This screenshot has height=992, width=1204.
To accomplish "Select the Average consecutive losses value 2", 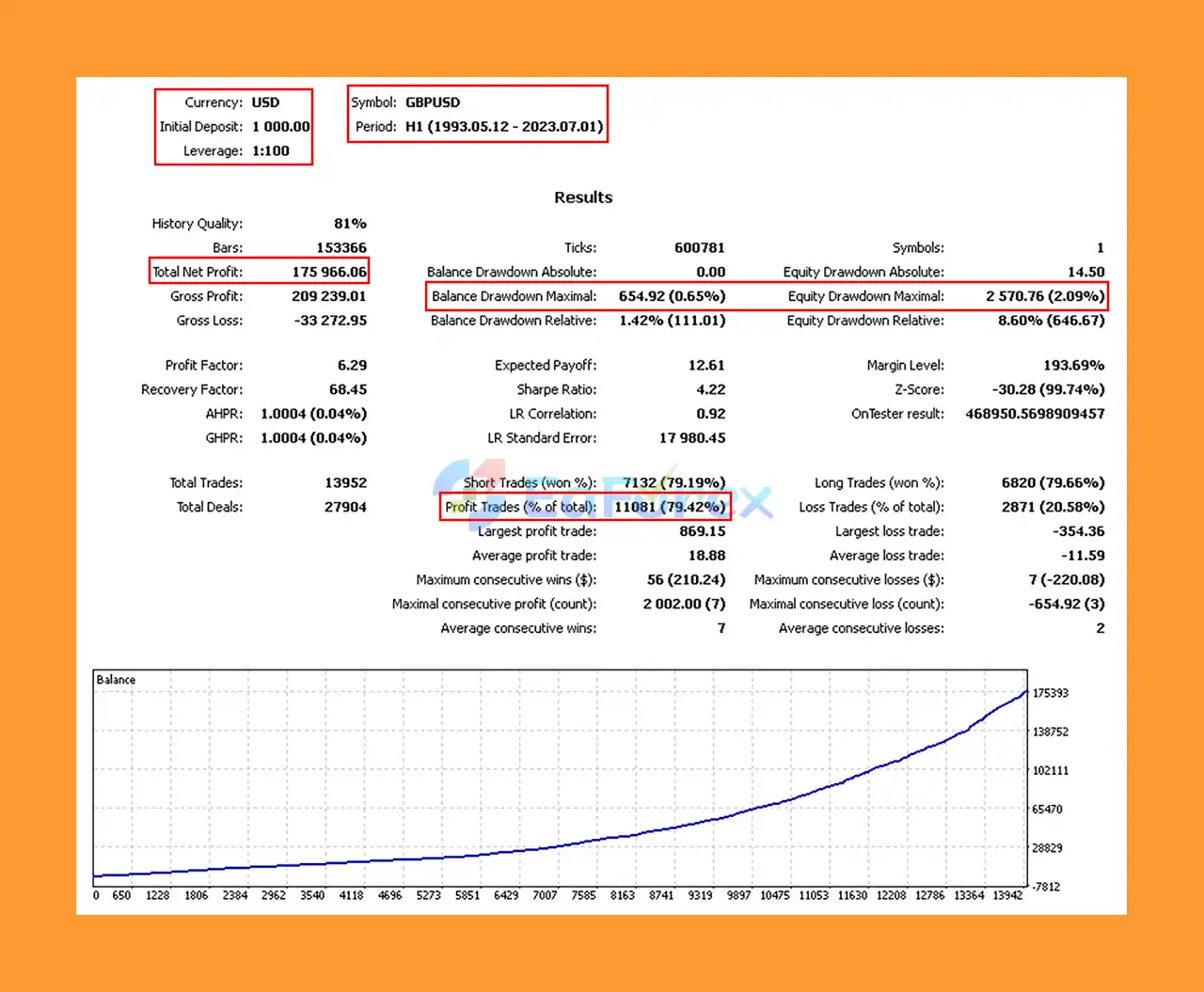I will [x=1101, y=628].
